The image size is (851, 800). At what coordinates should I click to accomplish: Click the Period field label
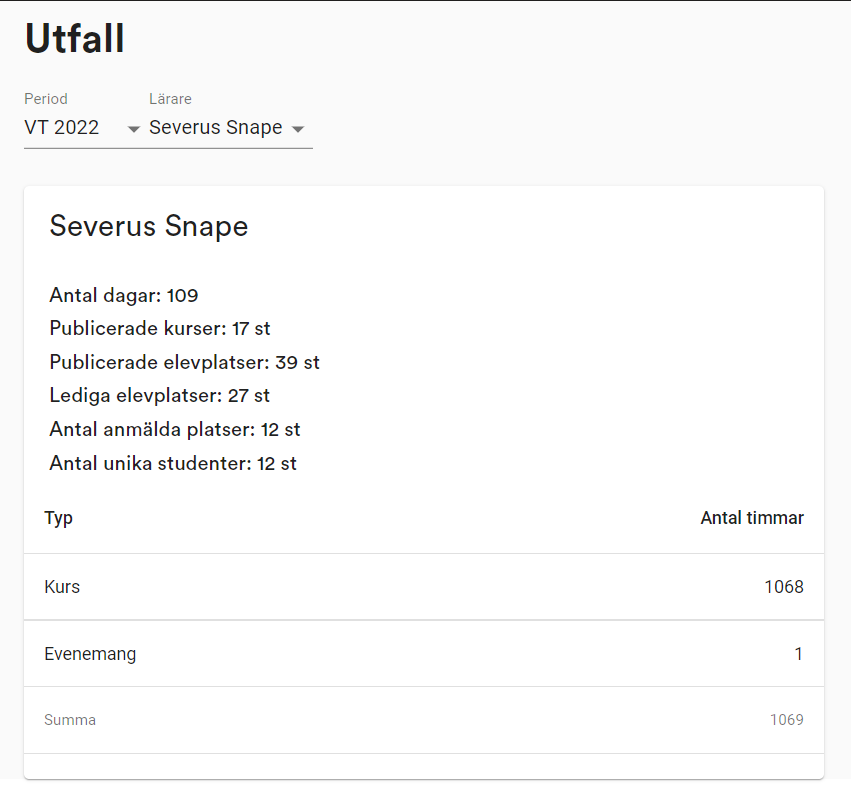[46, 99]
